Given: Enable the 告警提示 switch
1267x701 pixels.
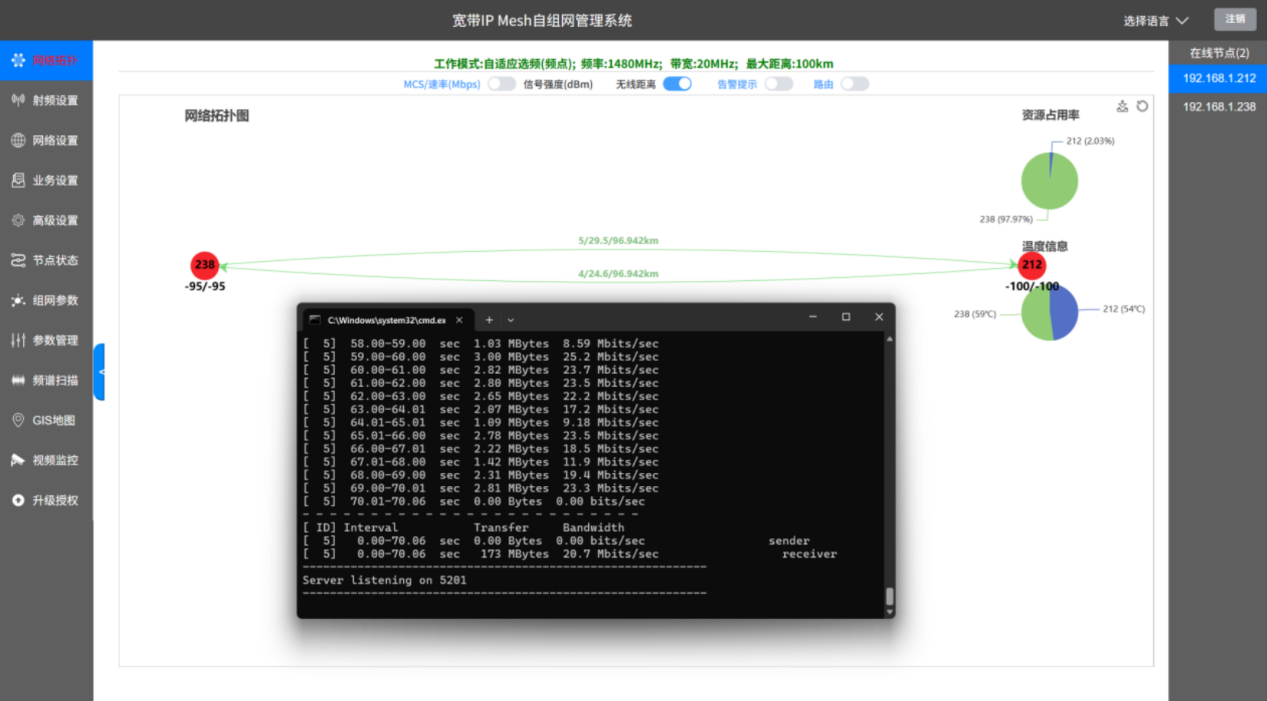Looking at the screenshot, I should (779, 84).
